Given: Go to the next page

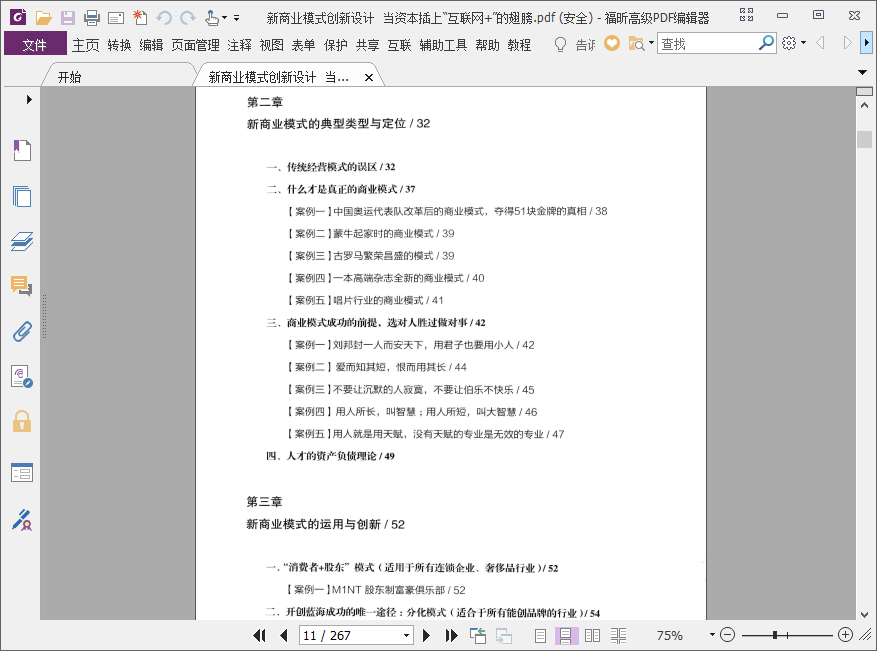Looking at the screenshot, I should pos(426,635).
